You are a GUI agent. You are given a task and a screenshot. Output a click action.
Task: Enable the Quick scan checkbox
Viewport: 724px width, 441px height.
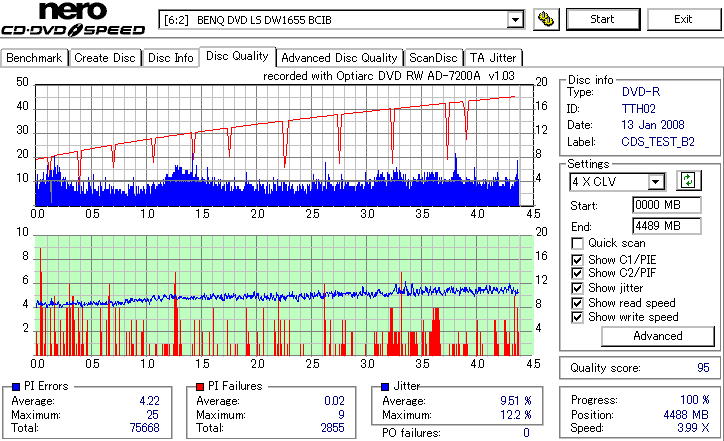577,243
